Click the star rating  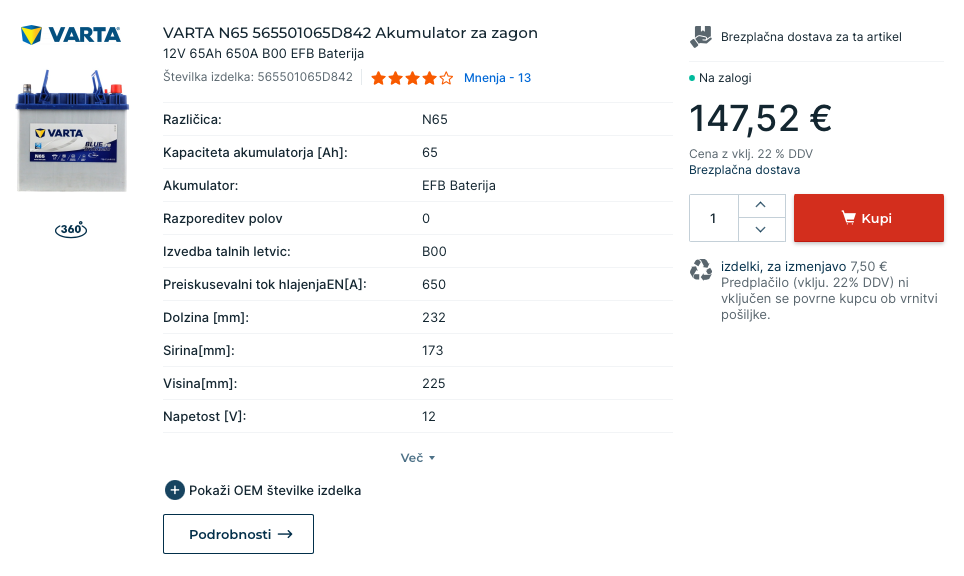pyautogui.click(x=412, y=78)
